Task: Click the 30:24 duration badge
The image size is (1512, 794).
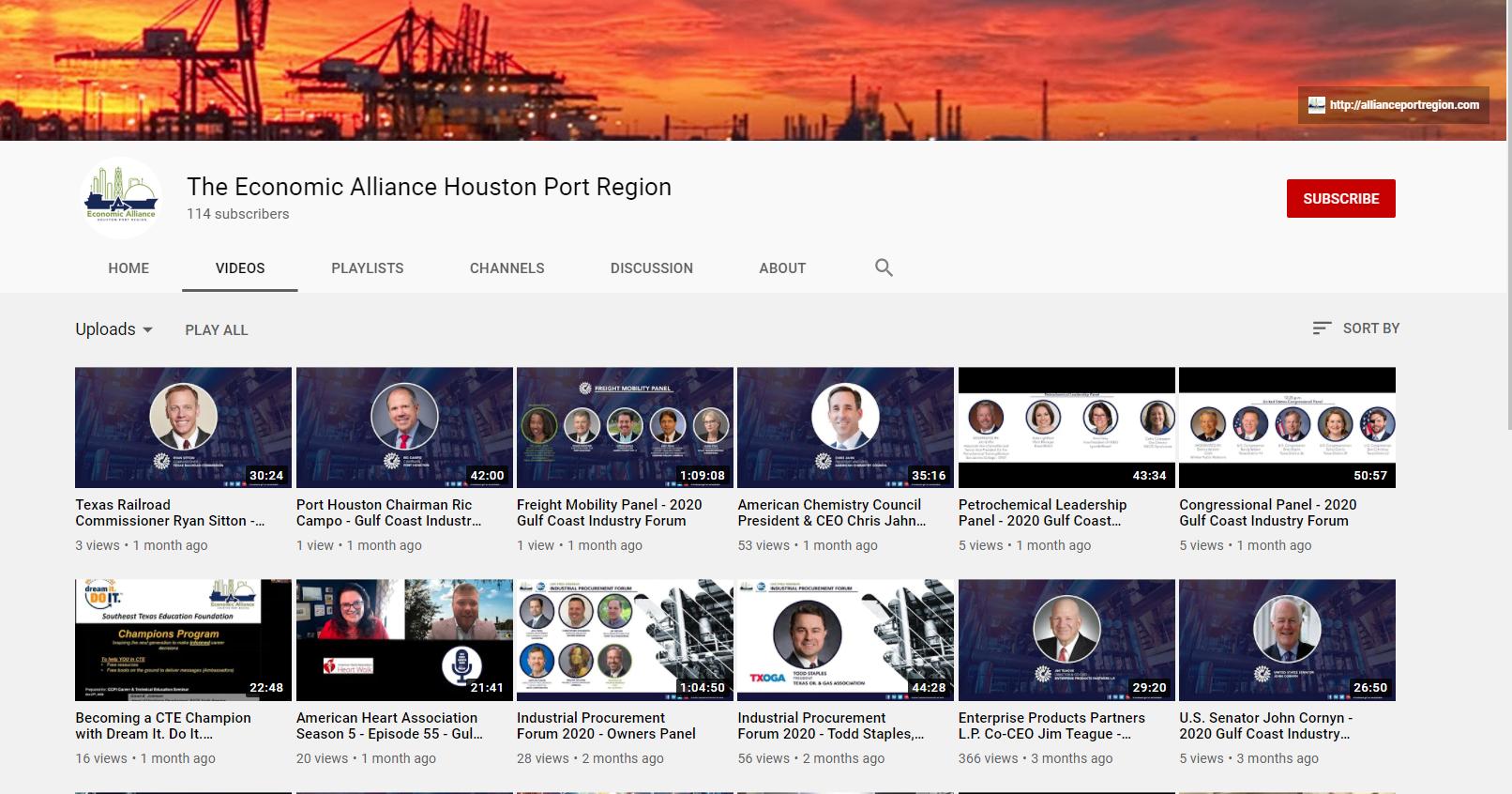Action: click(x=266, y=475)
